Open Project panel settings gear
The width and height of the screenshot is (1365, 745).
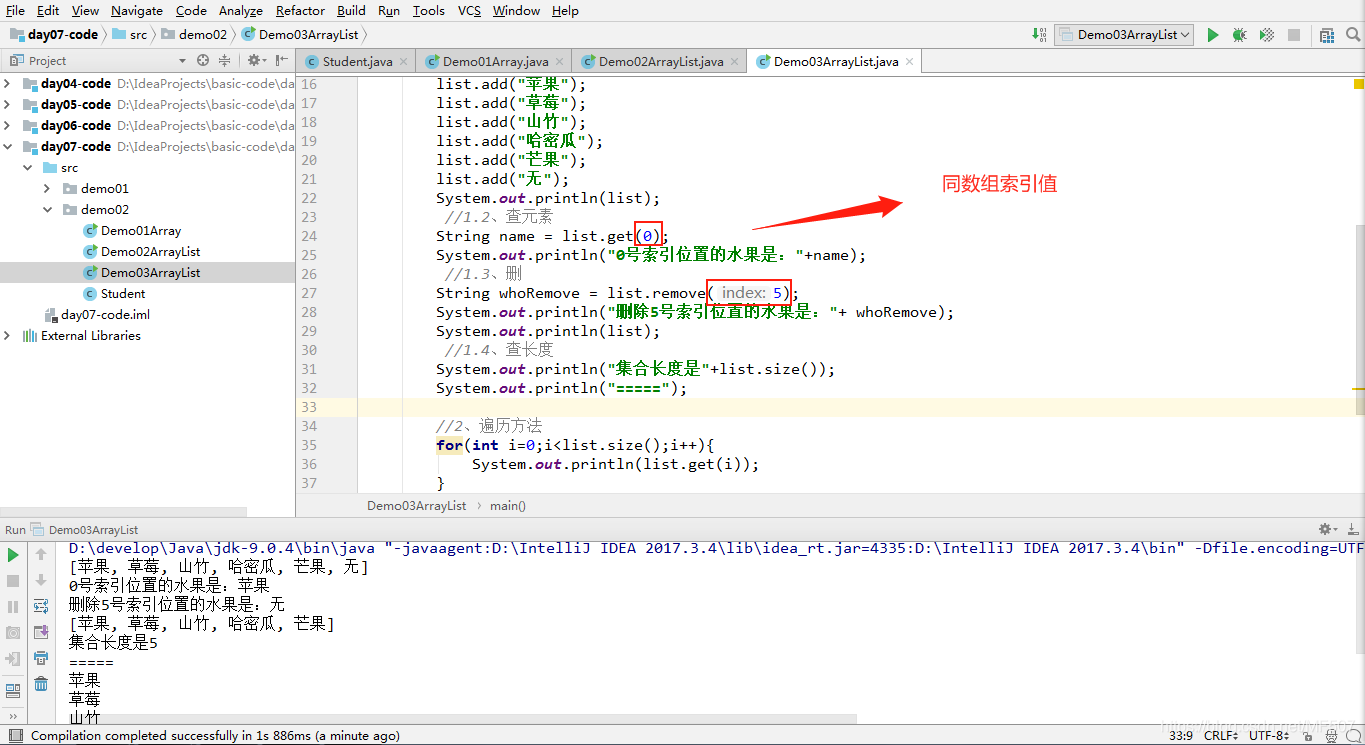[x=255, y=61]
